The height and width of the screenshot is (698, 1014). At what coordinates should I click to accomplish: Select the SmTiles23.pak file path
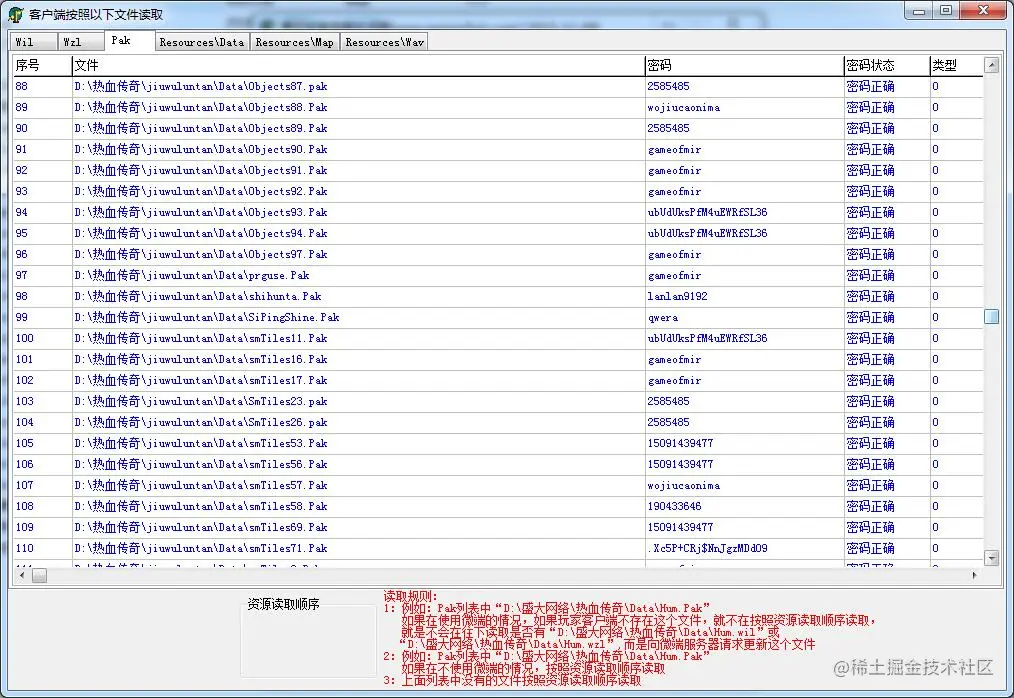pos(200,401)
